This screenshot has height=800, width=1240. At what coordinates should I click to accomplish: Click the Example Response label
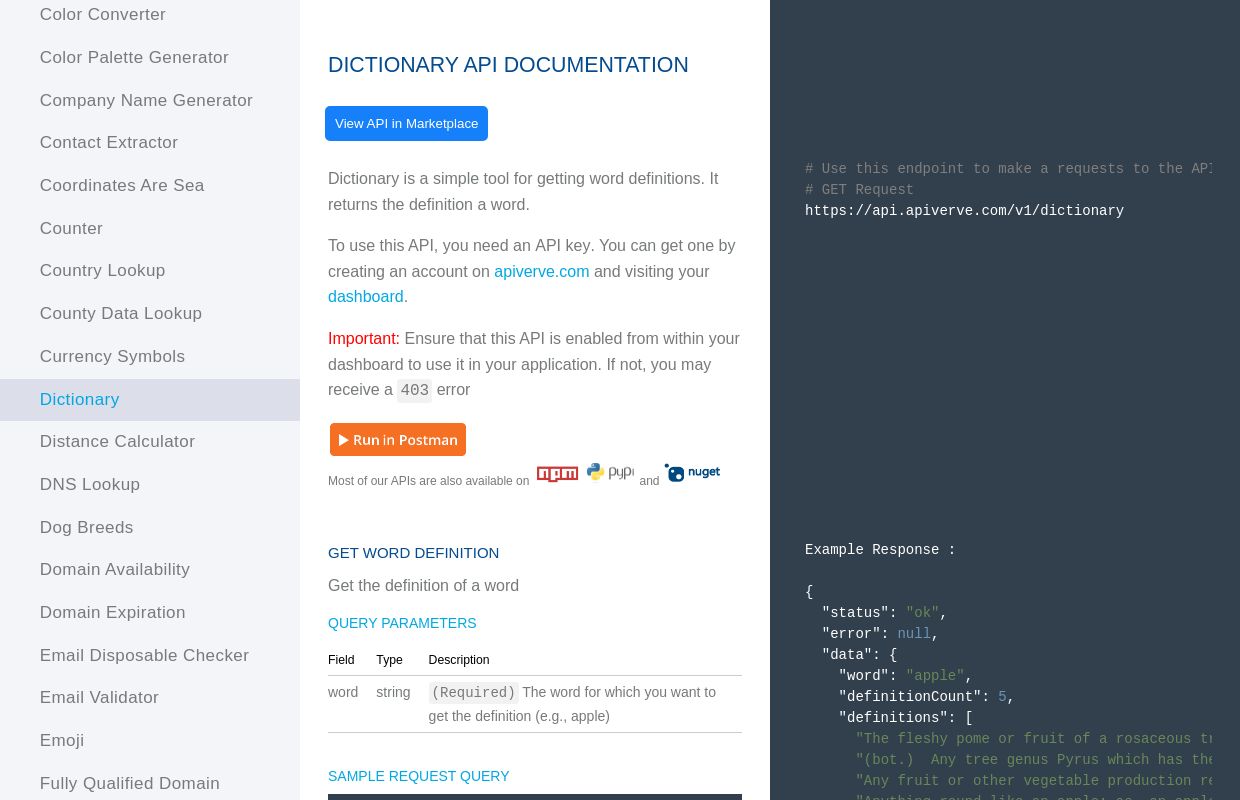coord(880,550)
